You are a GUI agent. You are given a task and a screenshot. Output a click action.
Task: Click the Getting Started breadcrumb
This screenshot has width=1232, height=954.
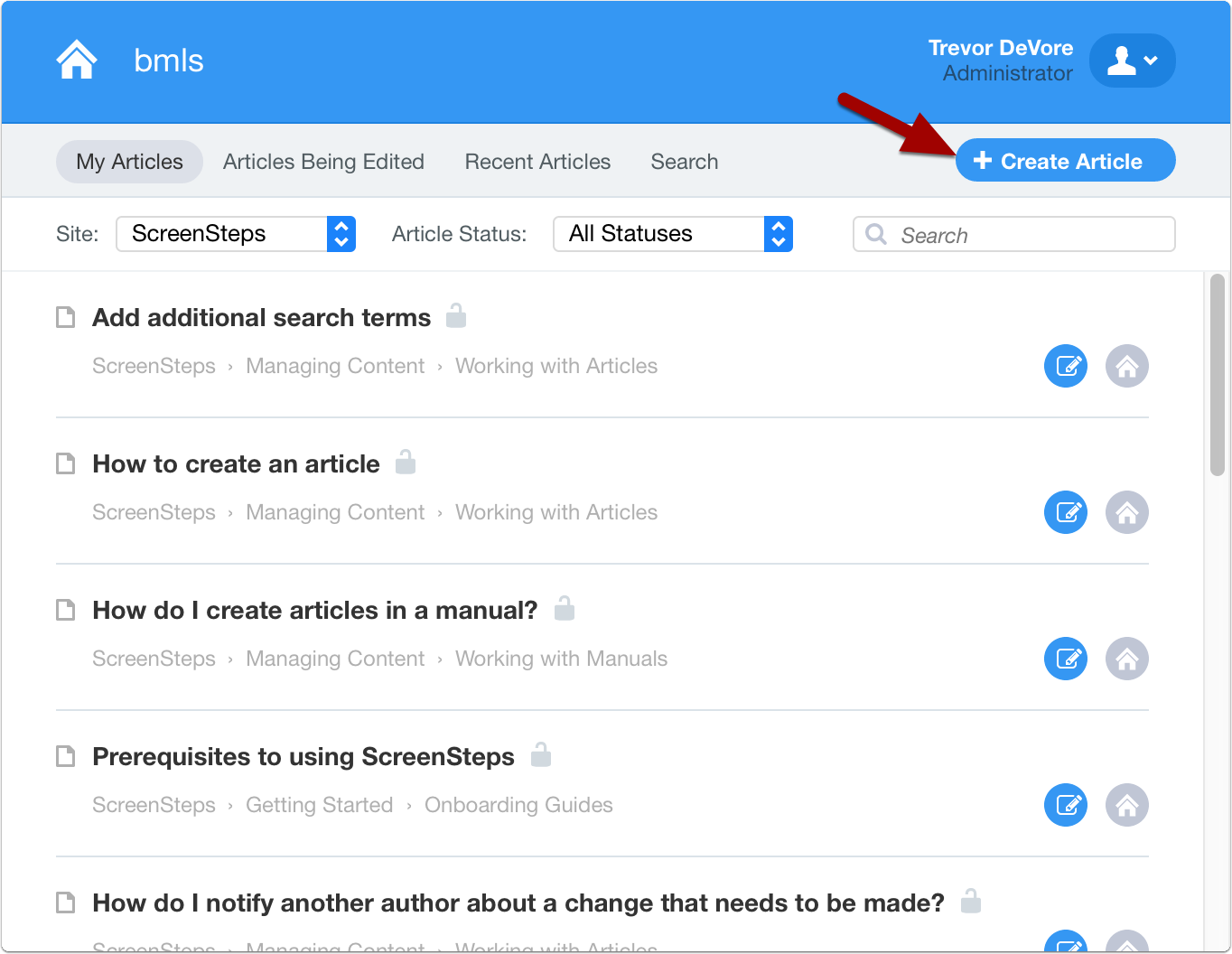click(320, 805)
